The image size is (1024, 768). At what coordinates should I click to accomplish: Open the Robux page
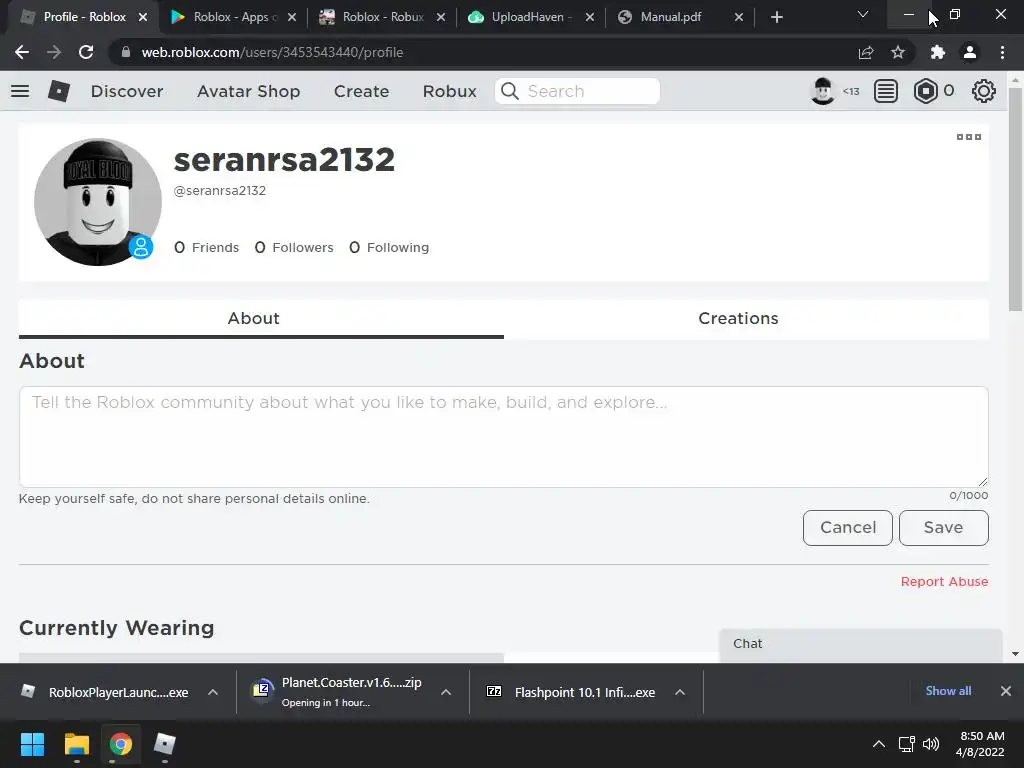449,91
